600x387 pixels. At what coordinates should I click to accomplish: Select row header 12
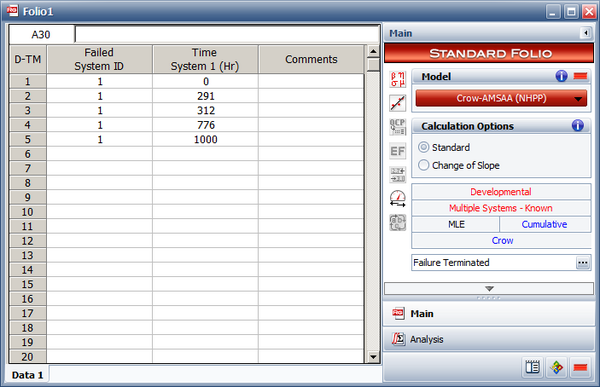click(28, 241)
